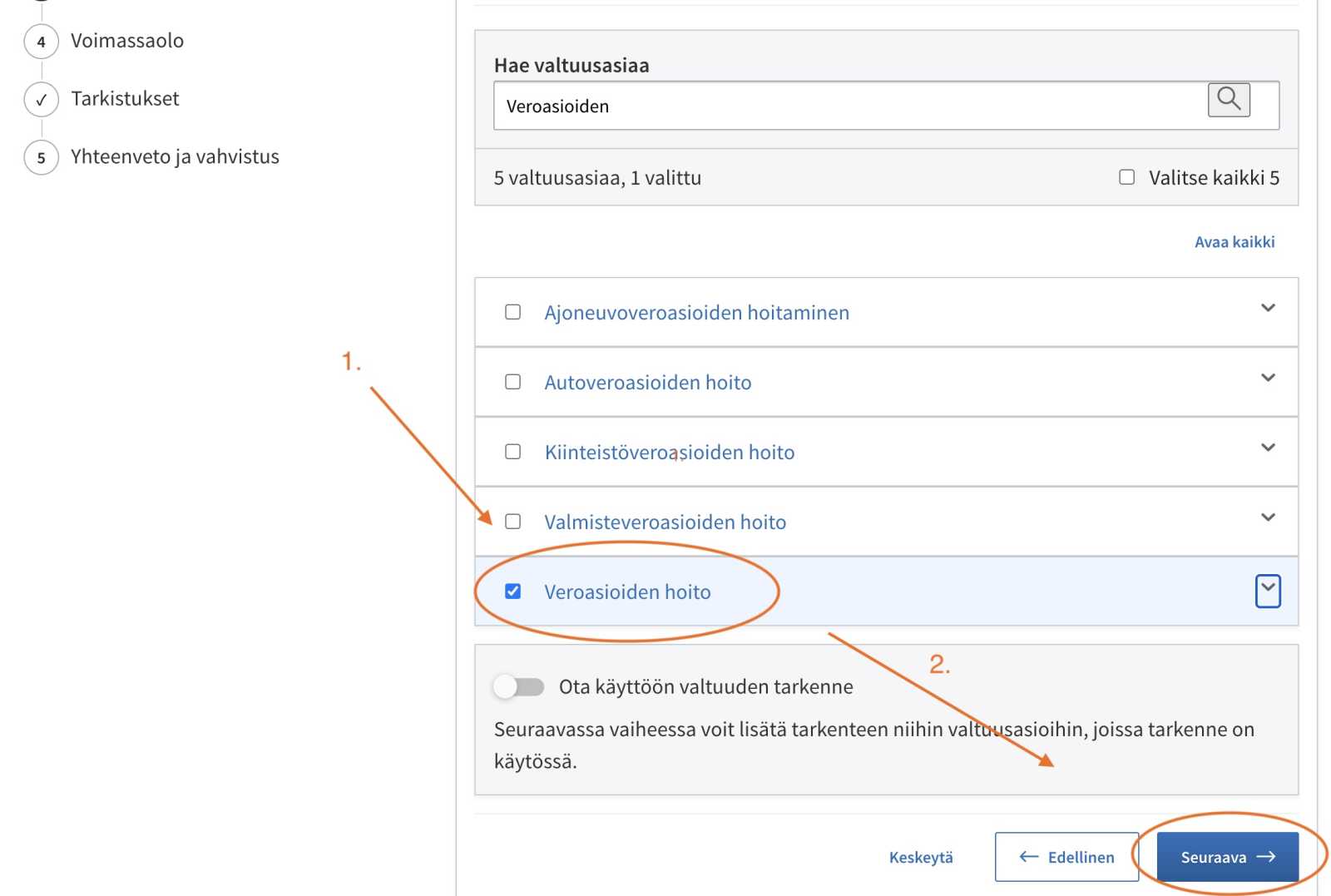This screenshot has width=1331, height=896.
Task: Click the Tarkistukset checkmark step circle
Action: point(42,100)
